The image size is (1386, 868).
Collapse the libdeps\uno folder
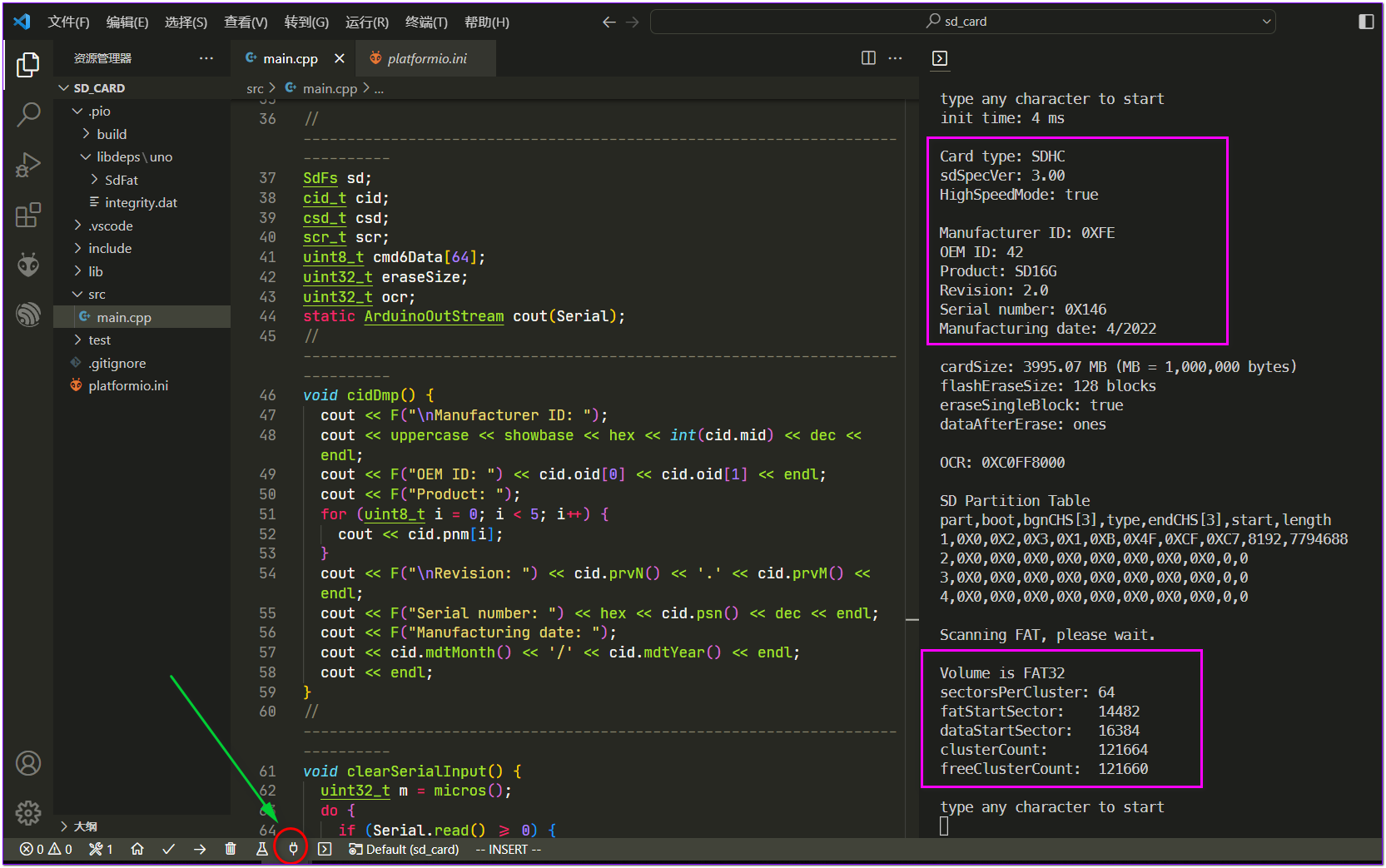(x=142, y=157)
